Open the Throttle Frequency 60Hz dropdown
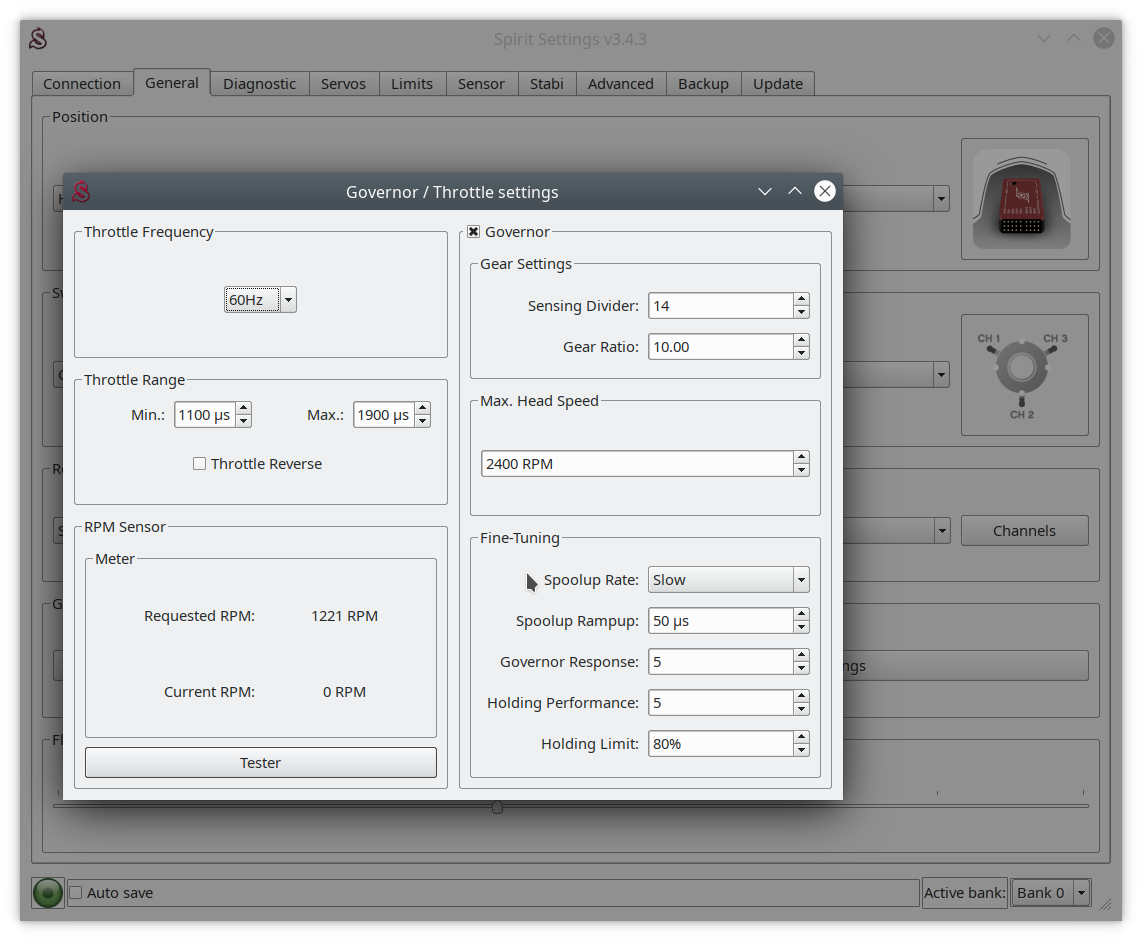Image resolution: width=1142 pixels, height=941 pixels. pyautogui.click(x=260, y=300)
